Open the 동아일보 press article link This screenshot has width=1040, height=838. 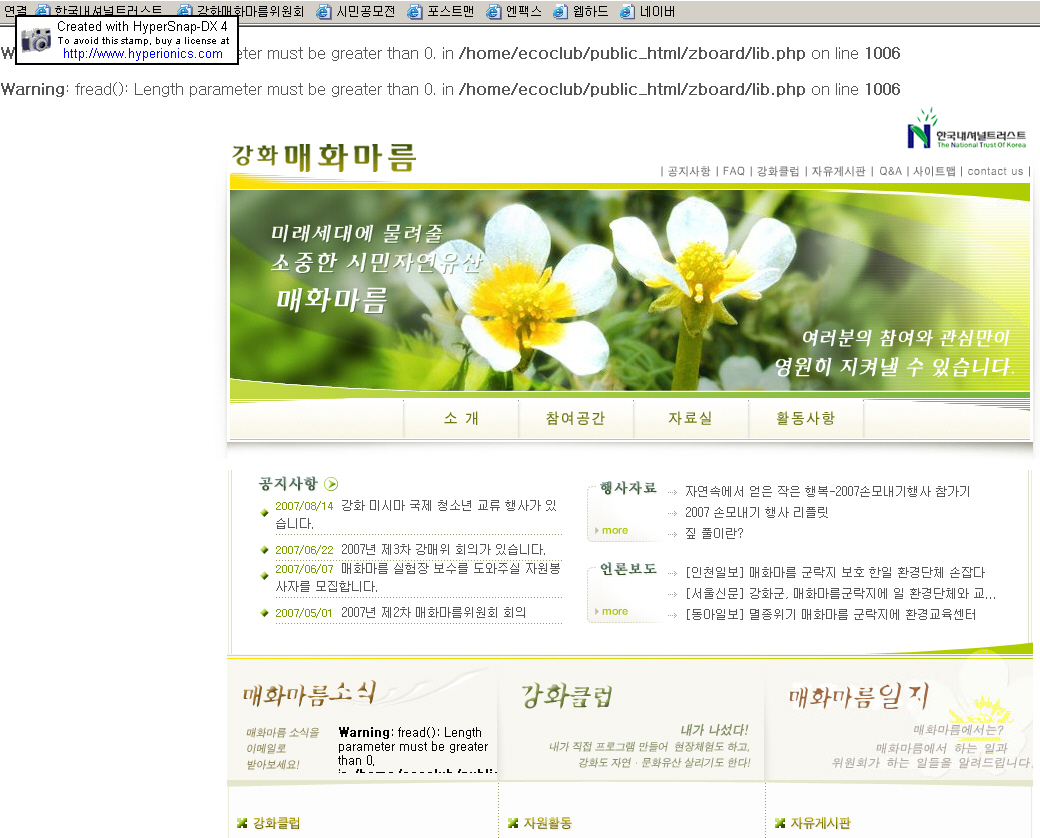830,614
